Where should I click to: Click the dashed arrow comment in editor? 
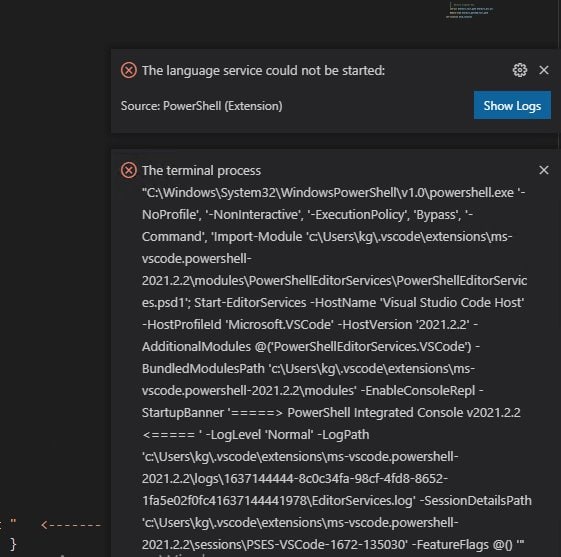[x=71, y=525]
